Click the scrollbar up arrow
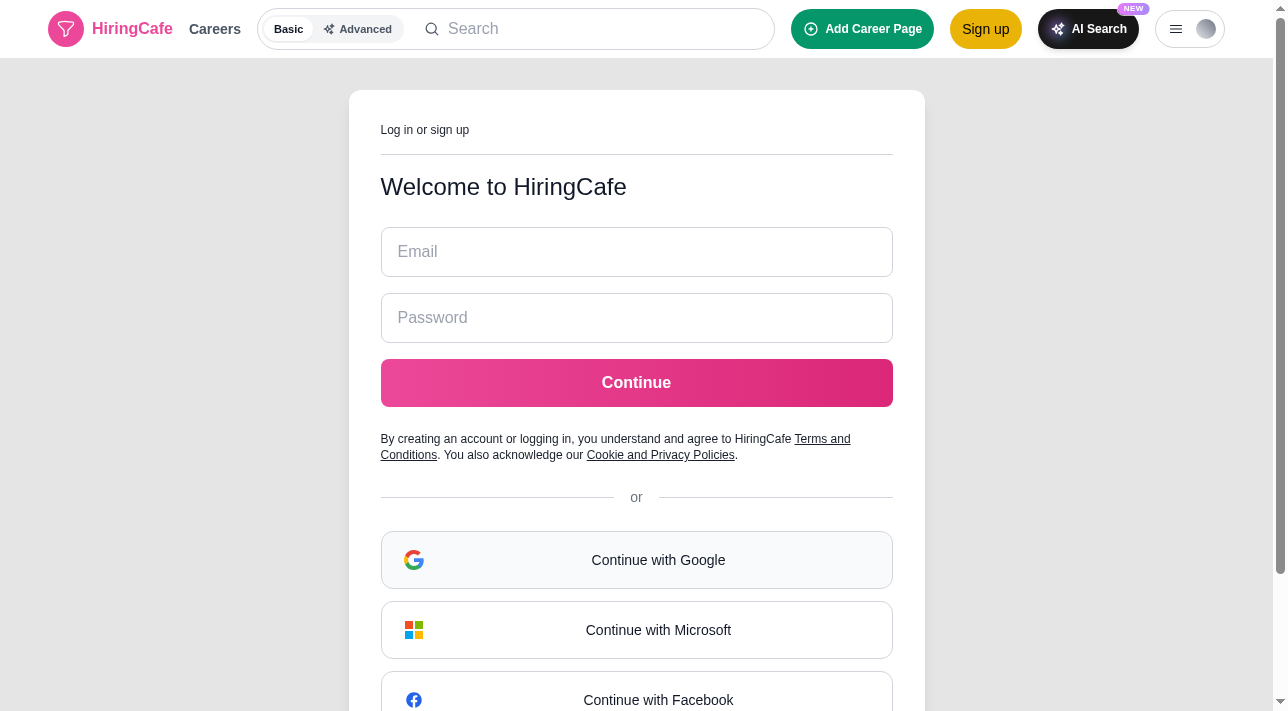The image size is (1288, 711). pos(1280,7)
